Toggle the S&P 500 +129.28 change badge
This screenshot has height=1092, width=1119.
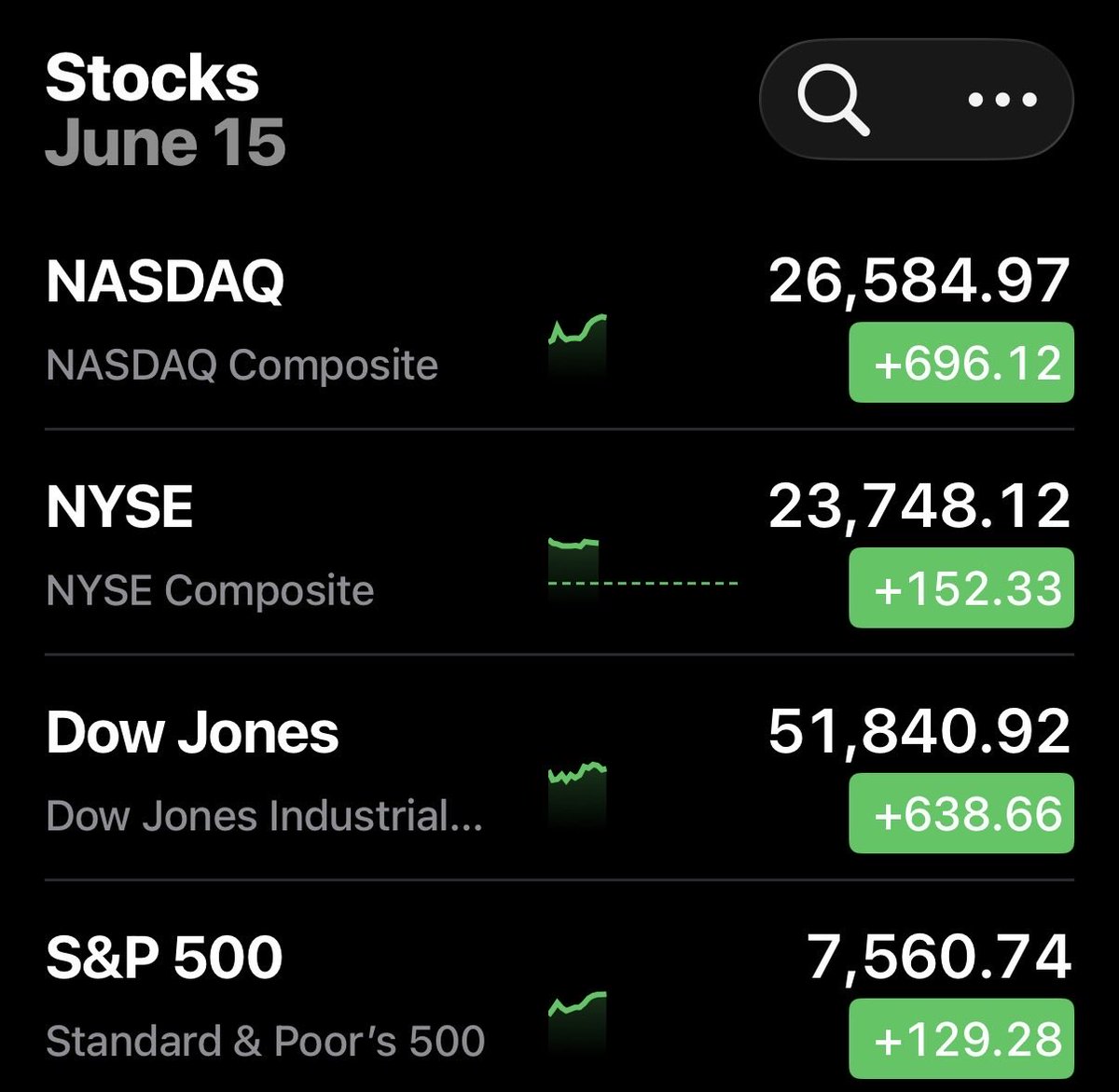[x=961, y=1038]
